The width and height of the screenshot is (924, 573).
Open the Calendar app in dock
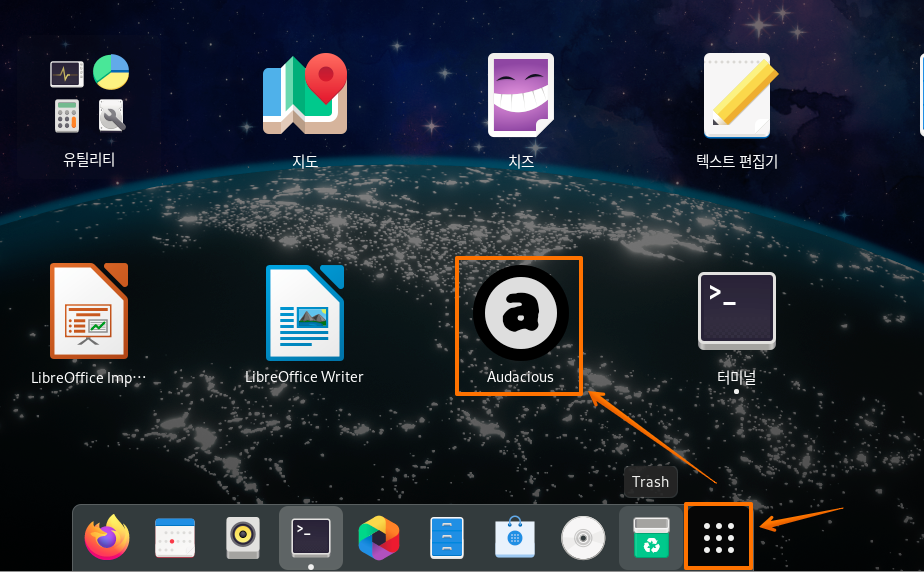coord(175,538)
